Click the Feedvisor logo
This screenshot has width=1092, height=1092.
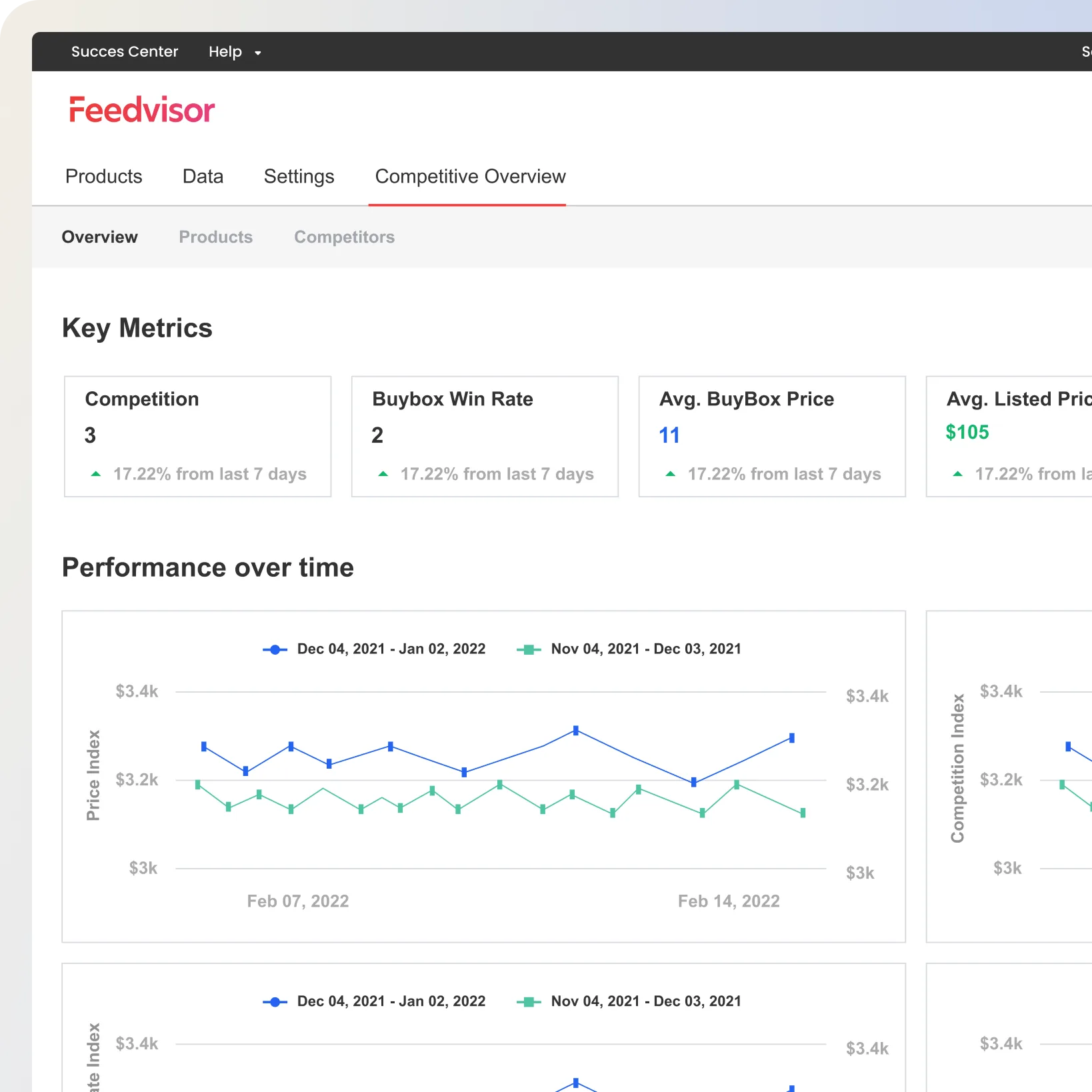142,110
